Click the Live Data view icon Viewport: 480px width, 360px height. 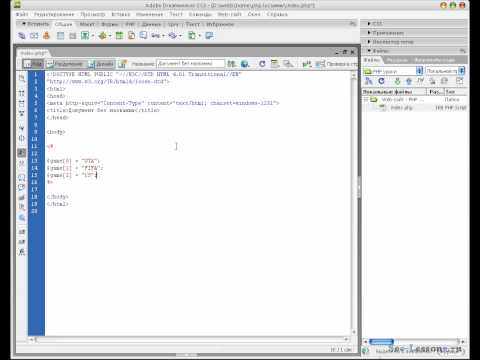pos(122,63)
